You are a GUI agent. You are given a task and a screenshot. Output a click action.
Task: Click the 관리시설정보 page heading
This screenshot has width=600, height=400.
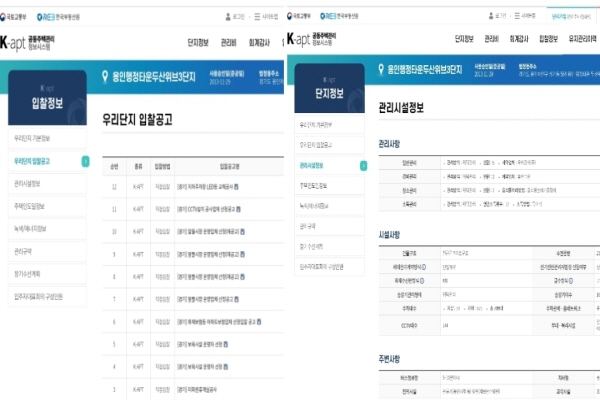click(401, 108)
